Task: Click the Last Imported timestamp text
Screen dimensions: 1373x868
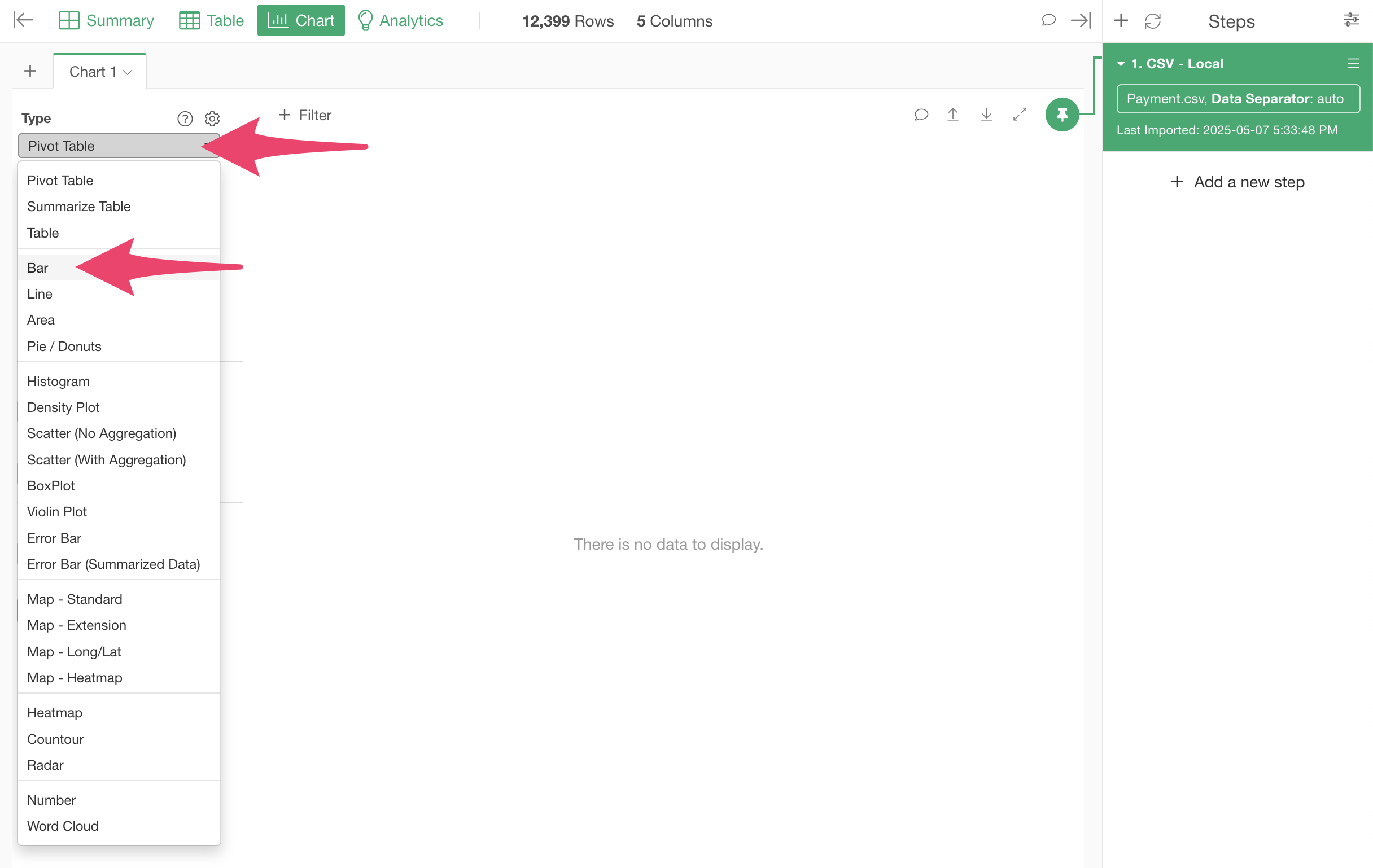Action: pyautogui.click(x=1226, y=130)
